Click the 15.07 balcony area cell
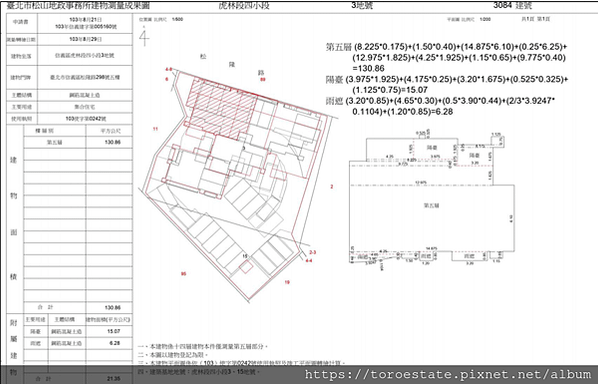598x384 pixels. tap(114, 331)
